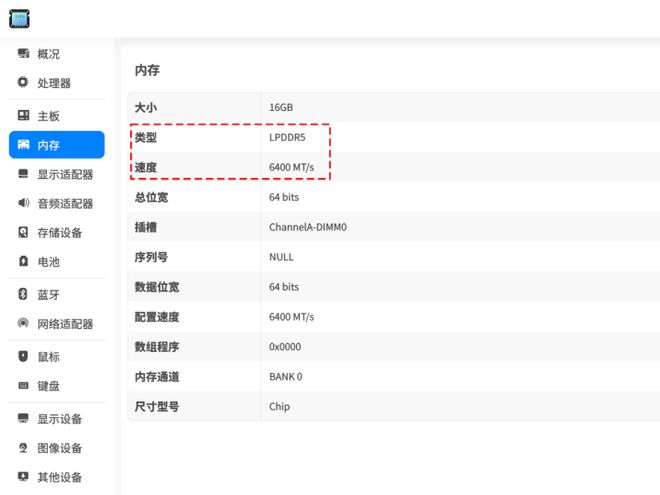Click the 数据位宽 row label
Viewport: 660px width, 495px height.
pos(157,287)
